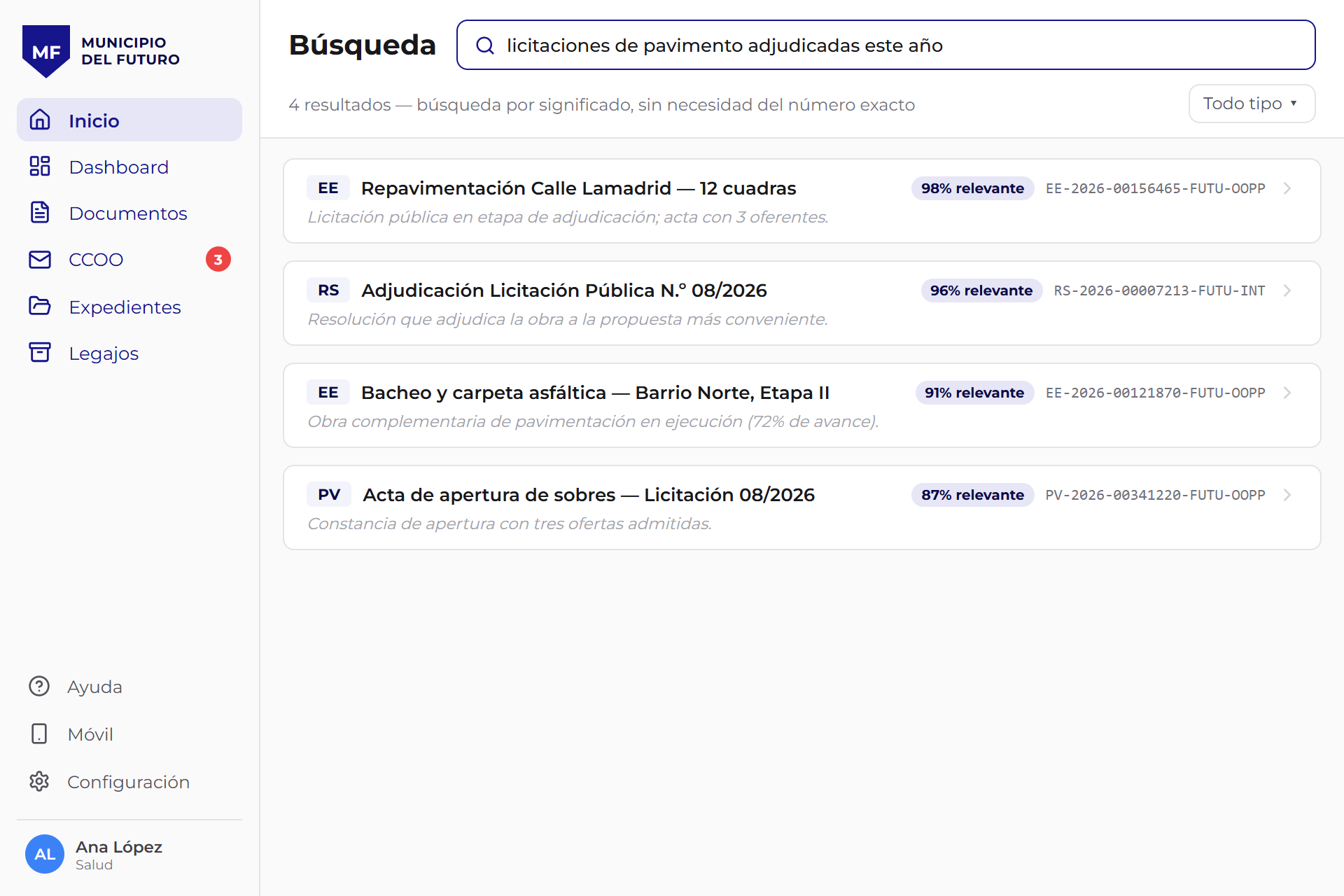Click the 87% relevante badge
The height and width of the screenshot is (896, 1344).
click(972, 495)
